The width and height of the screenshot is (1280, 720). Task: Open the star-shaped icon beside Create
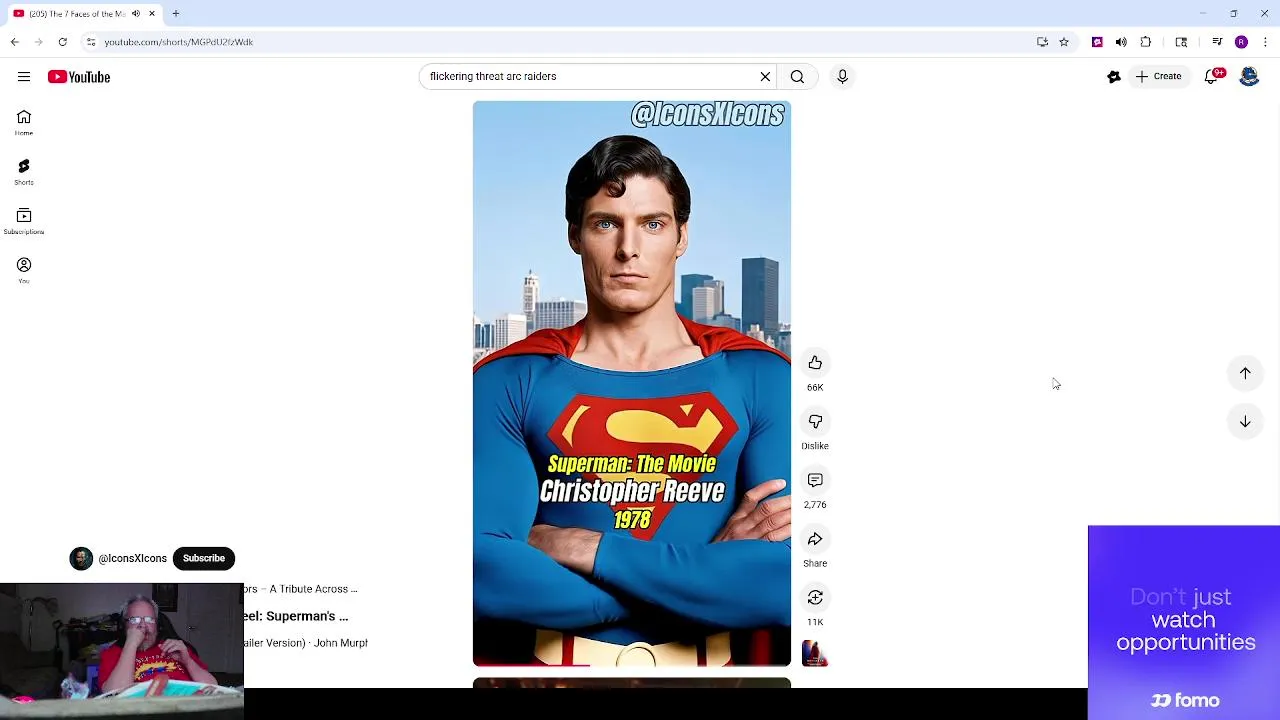tap(1114, 77)
